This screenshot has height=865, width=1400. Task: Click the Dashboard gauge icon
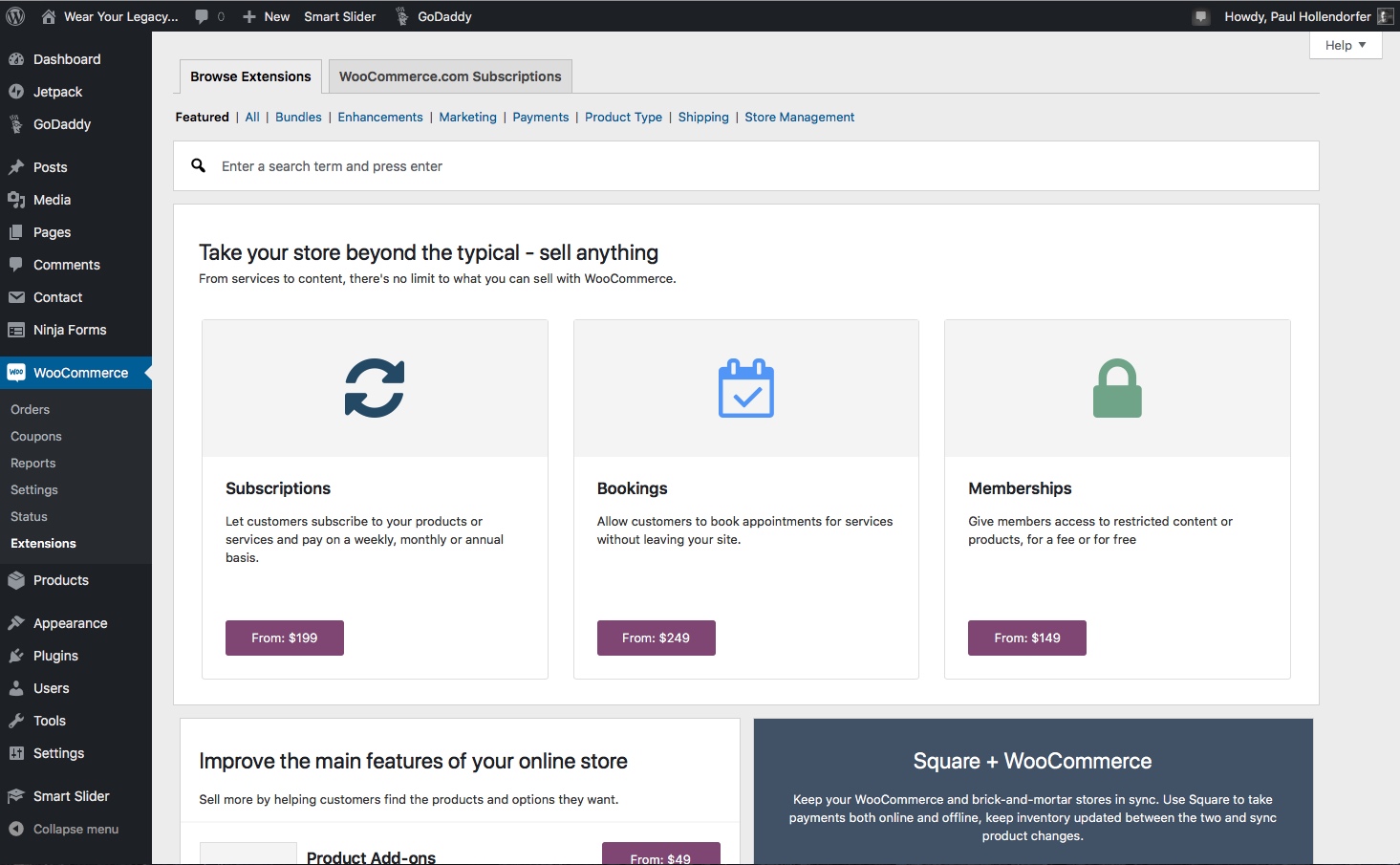[16, 59]
